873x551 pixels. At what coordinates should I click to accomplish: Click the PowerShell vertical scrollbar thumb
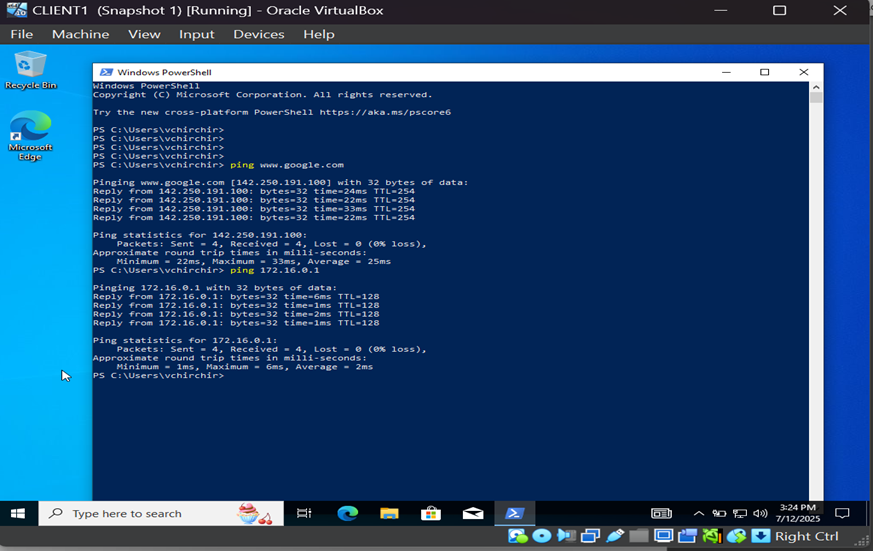click(x=816, y=98)
